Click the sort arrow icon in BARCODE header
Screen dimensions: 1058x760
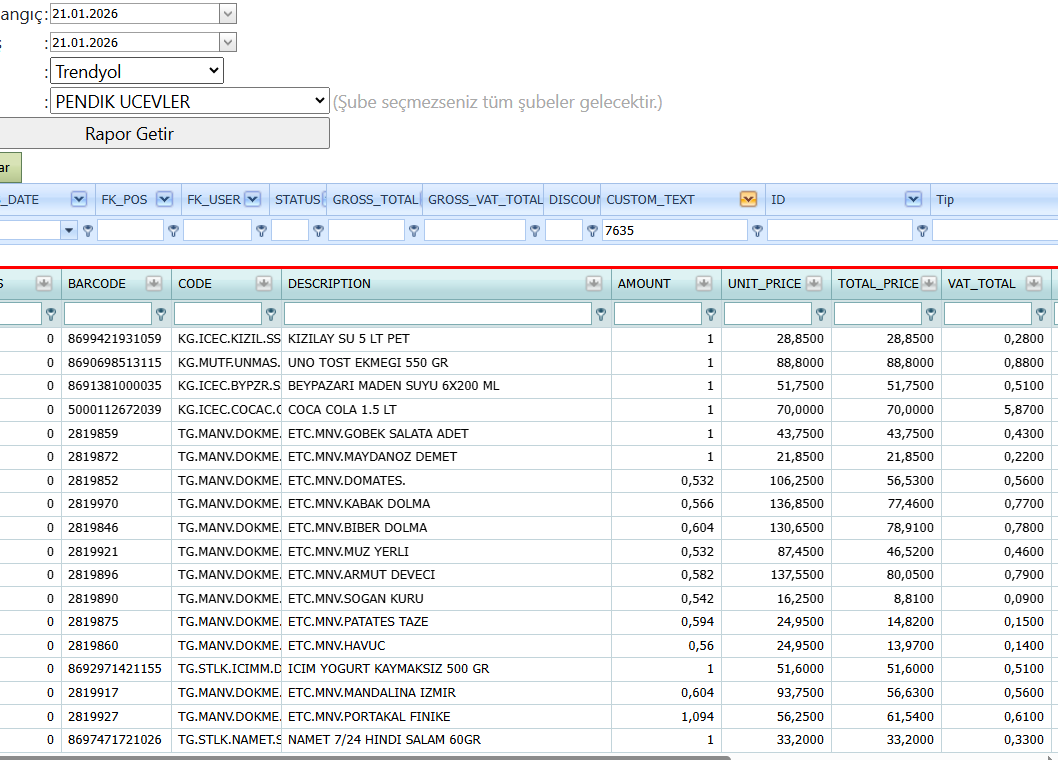154,283
